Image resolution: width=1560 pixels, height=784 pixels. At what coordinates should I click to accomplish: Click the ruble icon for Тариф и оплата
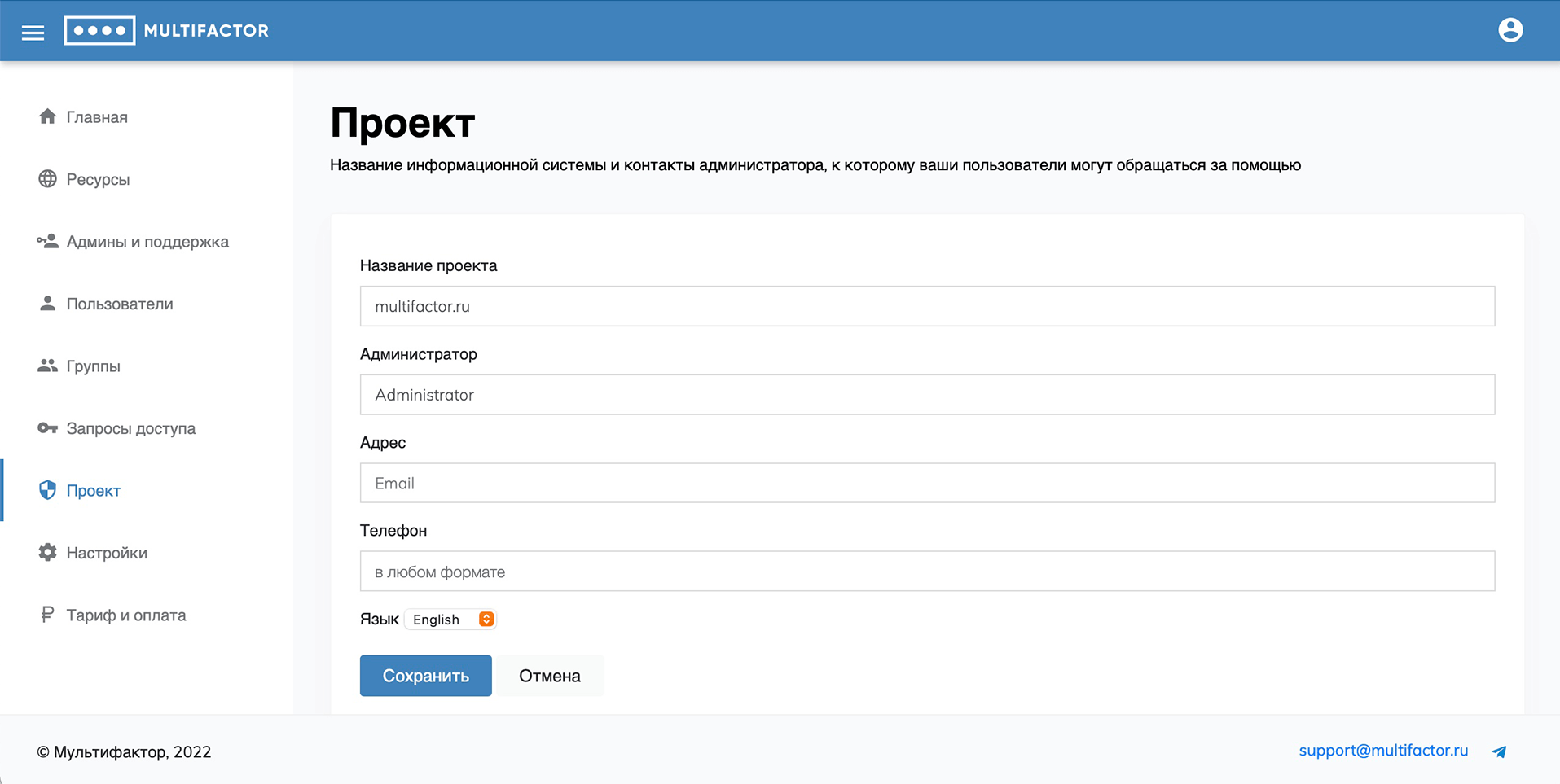click(47, 615)
